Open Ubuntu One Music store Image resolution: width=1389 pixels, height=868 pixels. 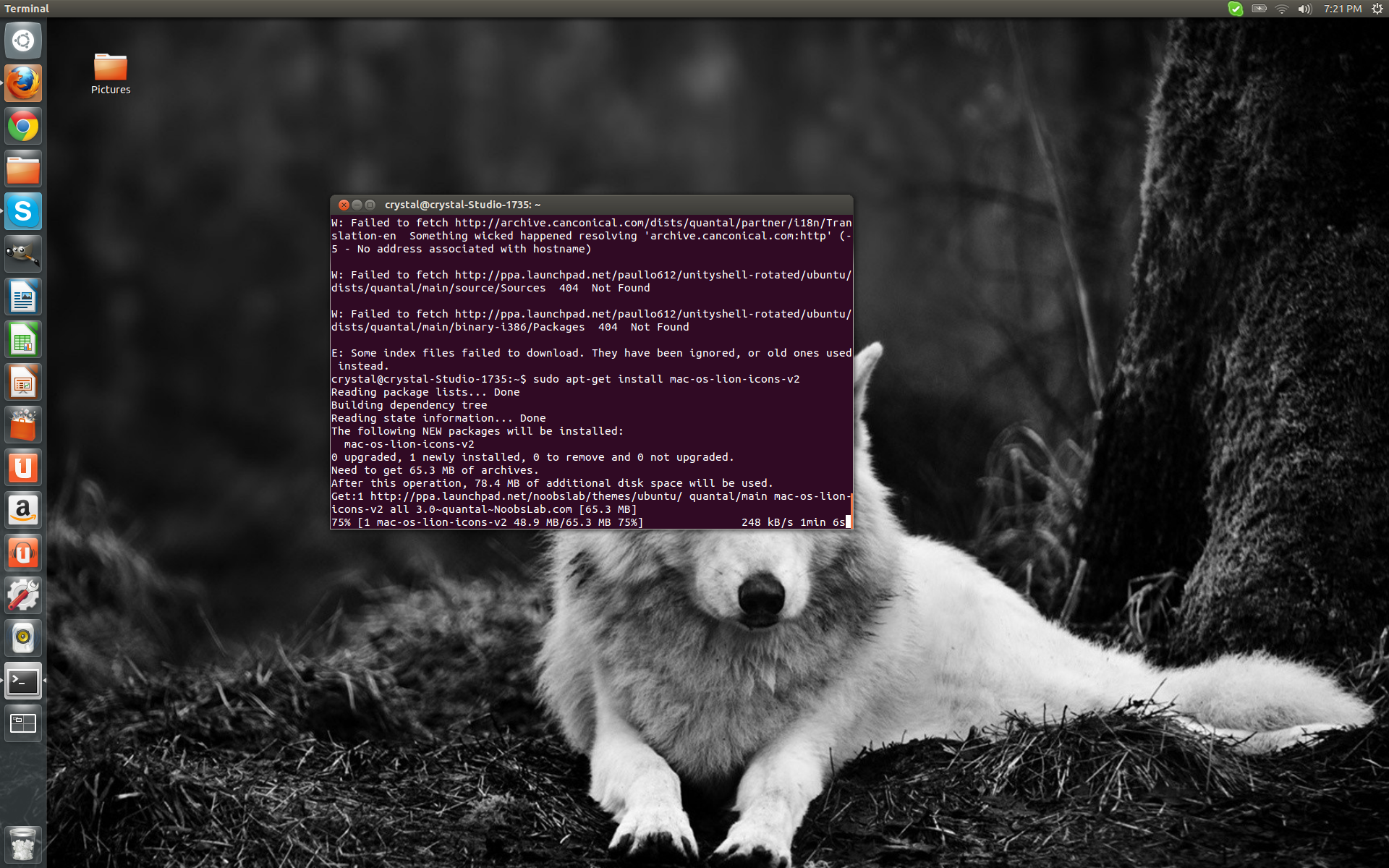coord(23,553)
